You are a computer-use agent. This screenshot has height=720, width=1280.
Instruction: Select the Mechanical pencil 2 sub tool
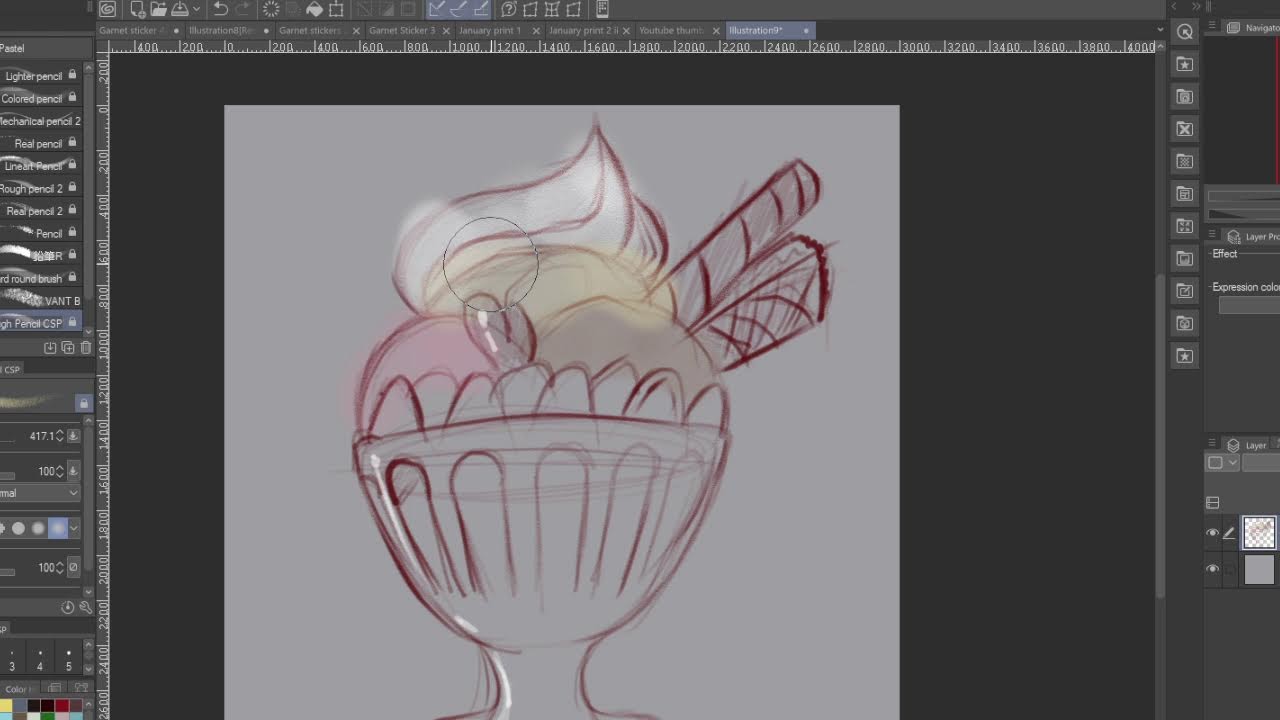tap(40, 121)
